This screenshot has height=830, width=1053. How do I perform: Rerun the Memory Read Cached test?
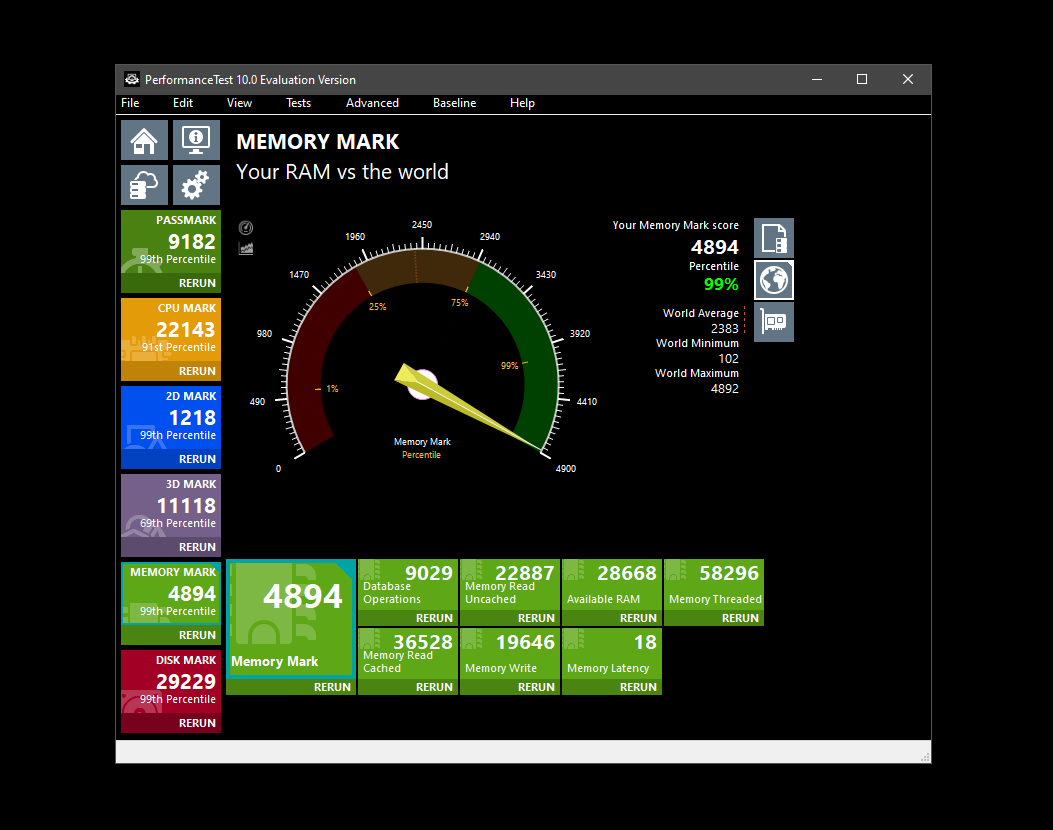click(434, 687)
